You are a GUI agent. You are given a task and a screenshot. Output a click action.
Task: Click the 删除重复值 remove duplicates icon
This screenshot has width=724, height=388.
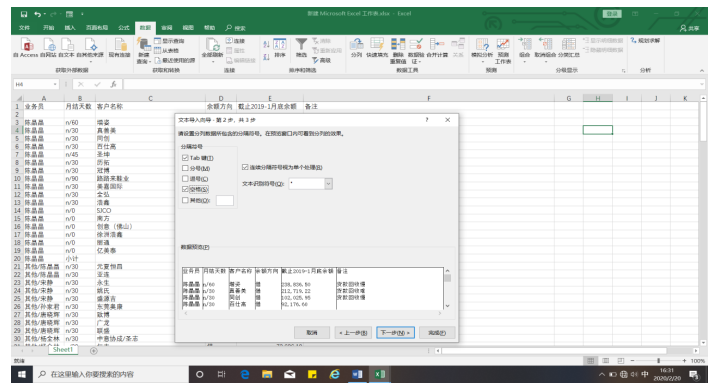click(398, 44)
